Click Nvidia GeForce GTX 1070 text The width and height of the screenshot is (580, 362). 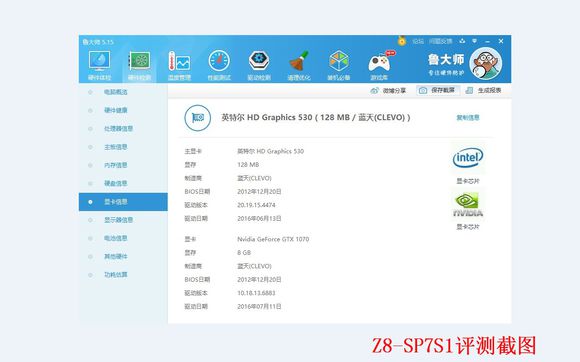(273, 239)
